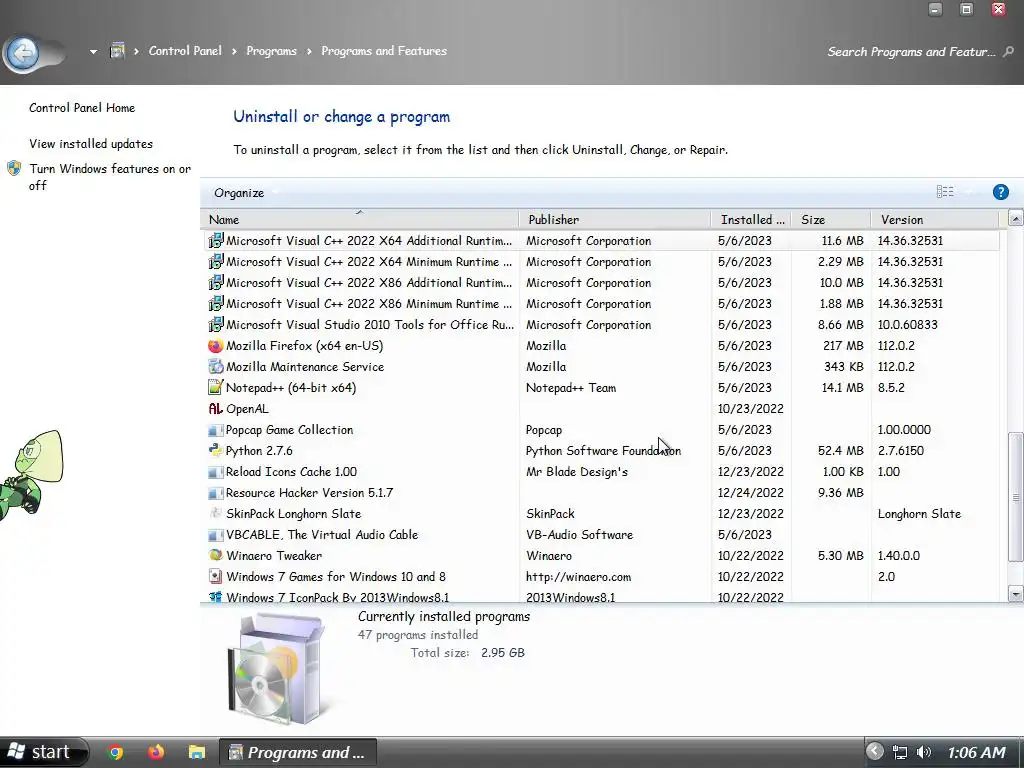The image size is (1024, 768).
Task: Click the OpenAL program icon
Action: pos(216,409)
